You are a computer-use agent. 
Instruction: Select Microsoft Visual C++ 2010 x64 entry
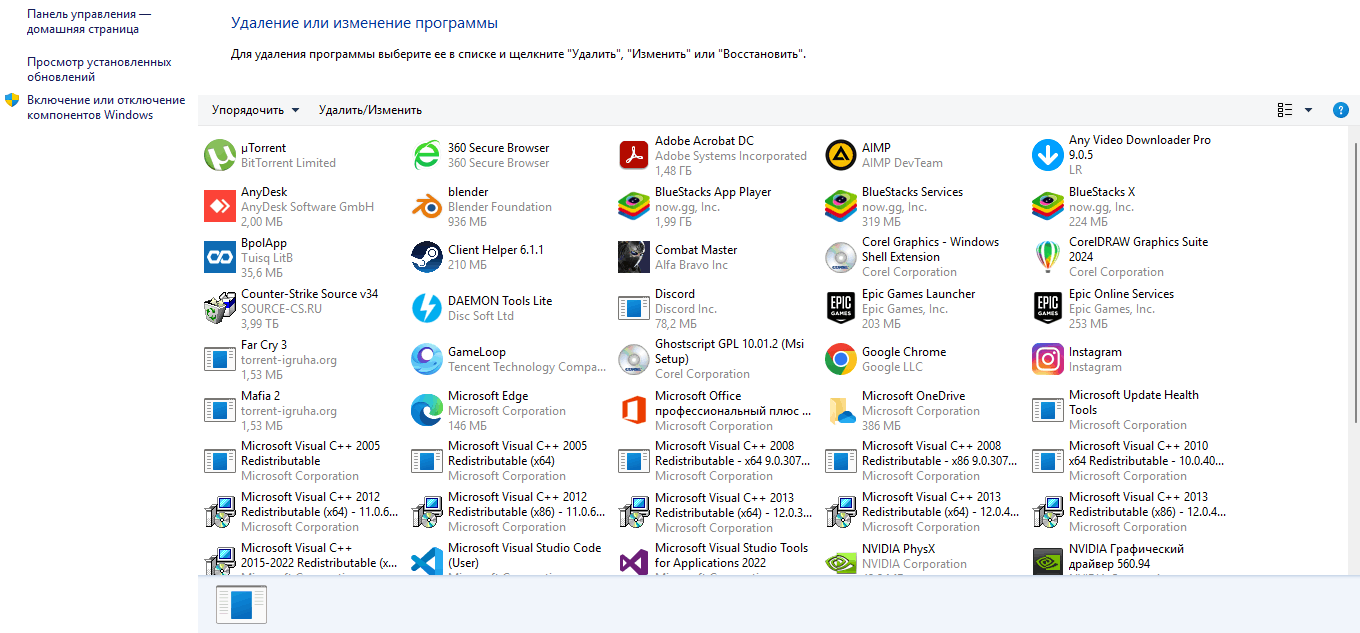pyautogui.click(x=1128, y=461)
